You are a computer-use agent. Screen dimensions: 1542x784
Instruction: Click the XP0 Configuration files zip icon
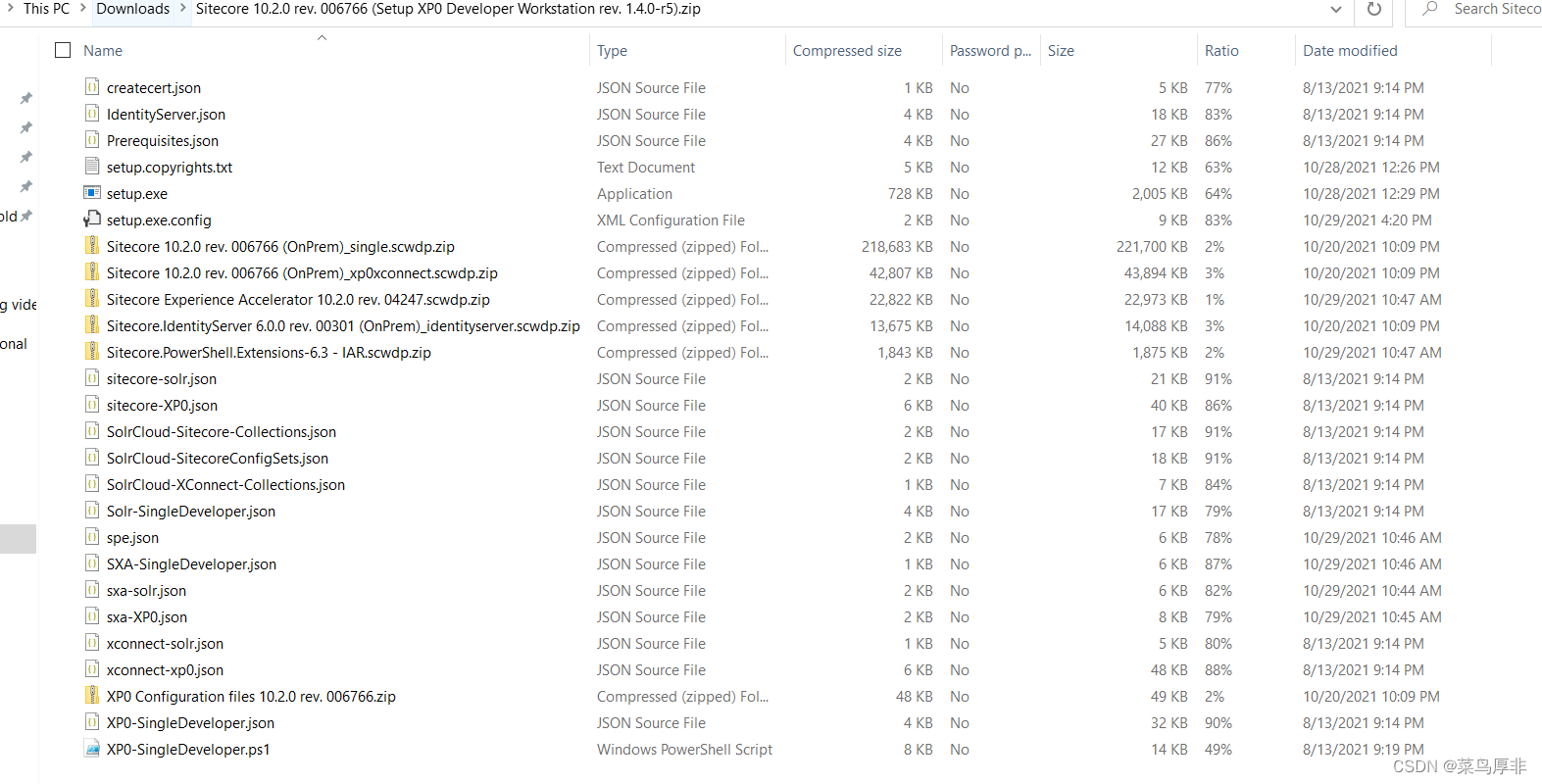92,695
